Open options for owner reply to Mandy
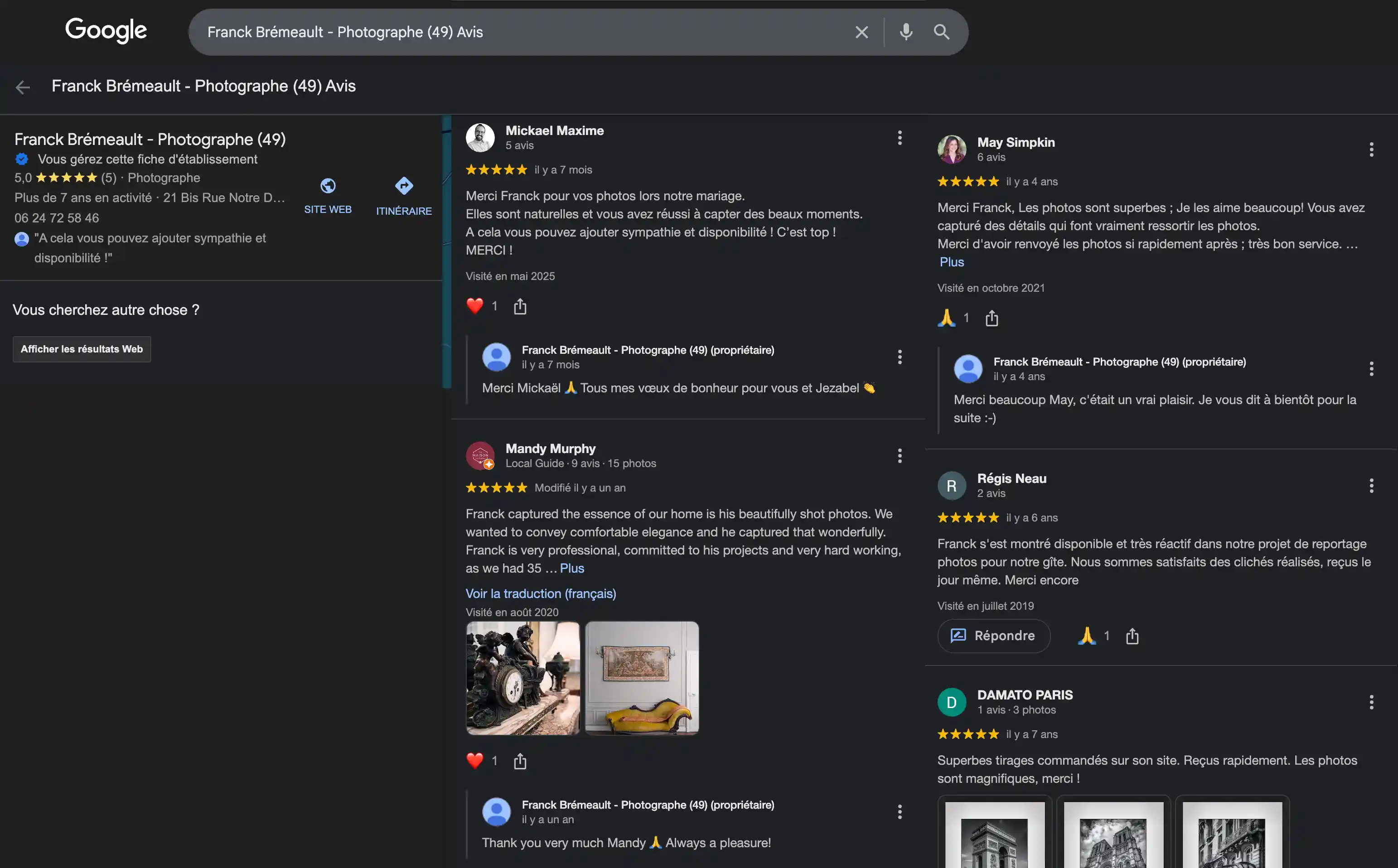 pyautogui.click(x=900, y=812)
